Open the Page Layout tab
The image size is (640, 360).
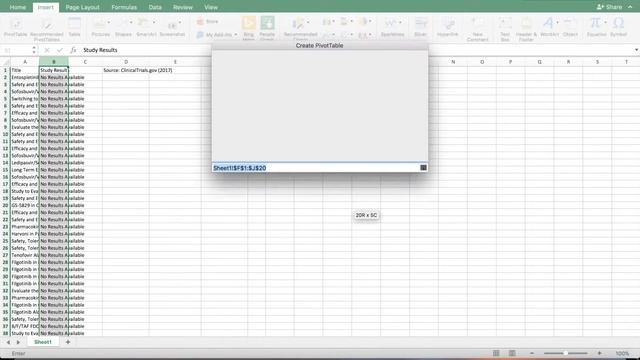(x=82, y=7)
